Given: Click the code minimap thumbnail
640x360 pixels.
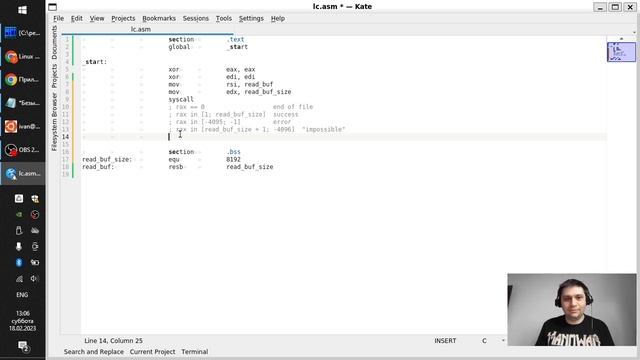Looking at the screenshot, I should (621, 52).
